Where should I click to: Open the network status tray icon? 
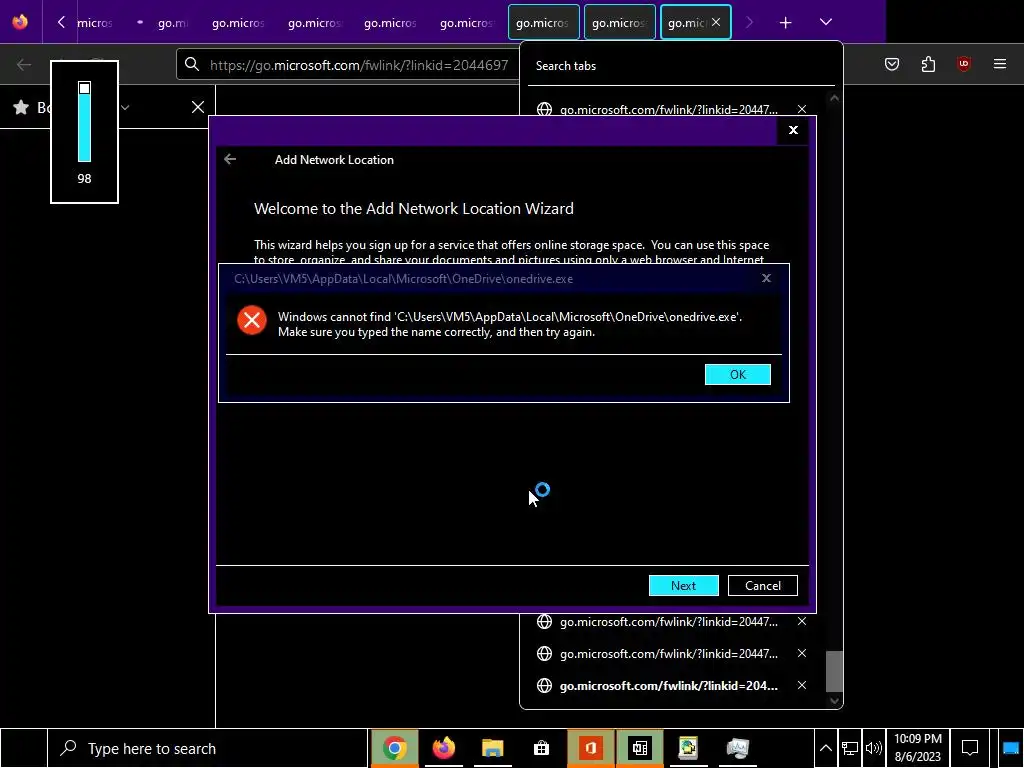click(850, 748)
